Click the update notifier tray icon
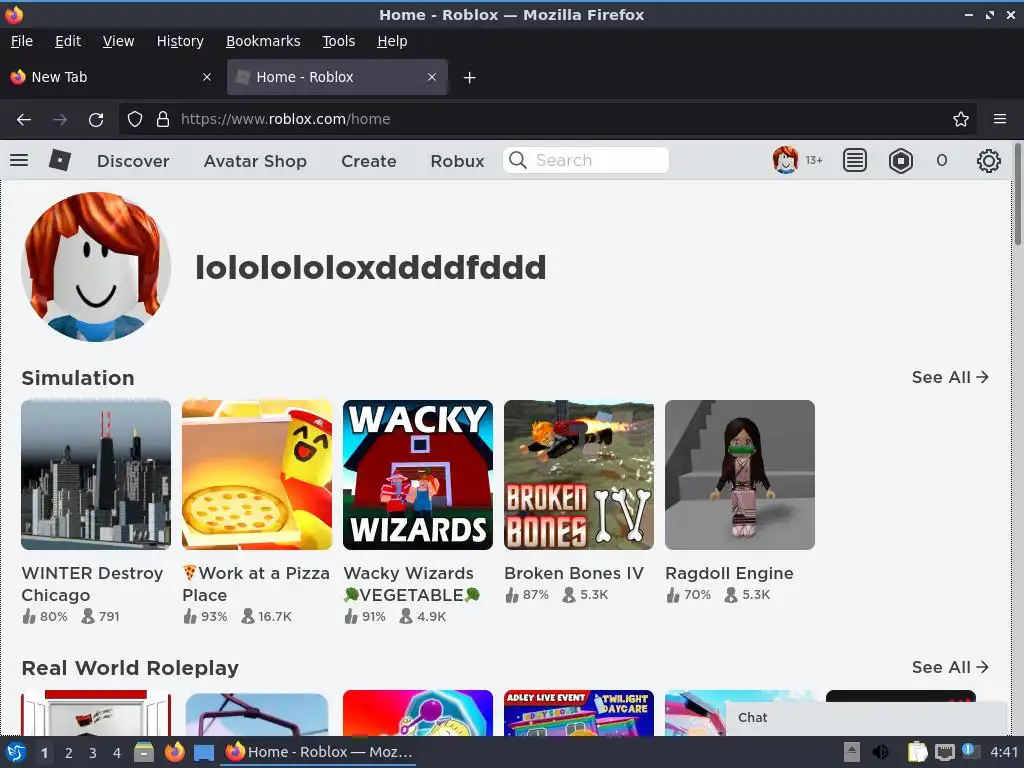 click(x=970, y=751)
